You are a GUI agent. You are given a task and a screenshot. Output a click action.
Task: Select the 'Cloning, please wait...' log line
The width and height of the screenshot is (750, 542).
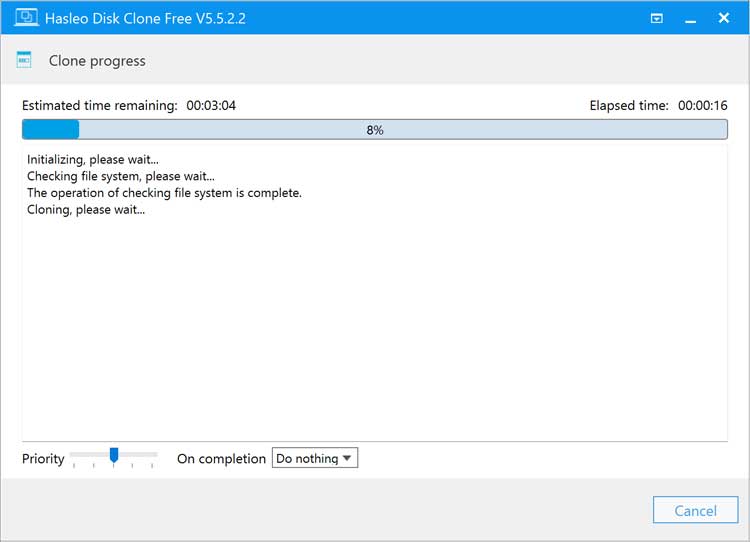[x=86, y=210]
